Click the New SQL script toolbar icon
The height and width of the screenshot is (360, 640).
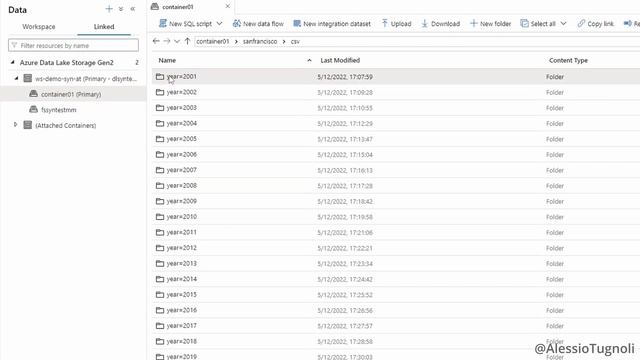point(163,23)
